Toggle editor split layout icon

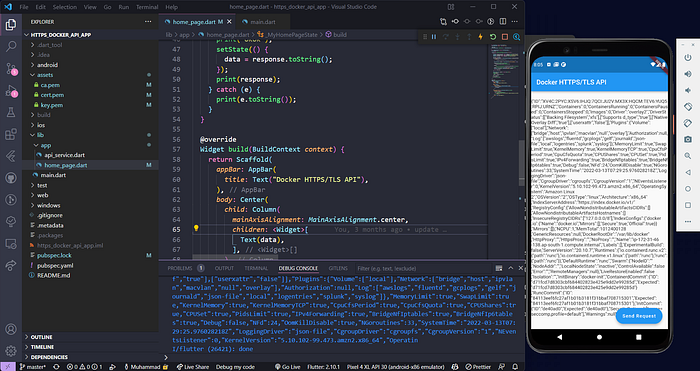click(x=503, y=21)
